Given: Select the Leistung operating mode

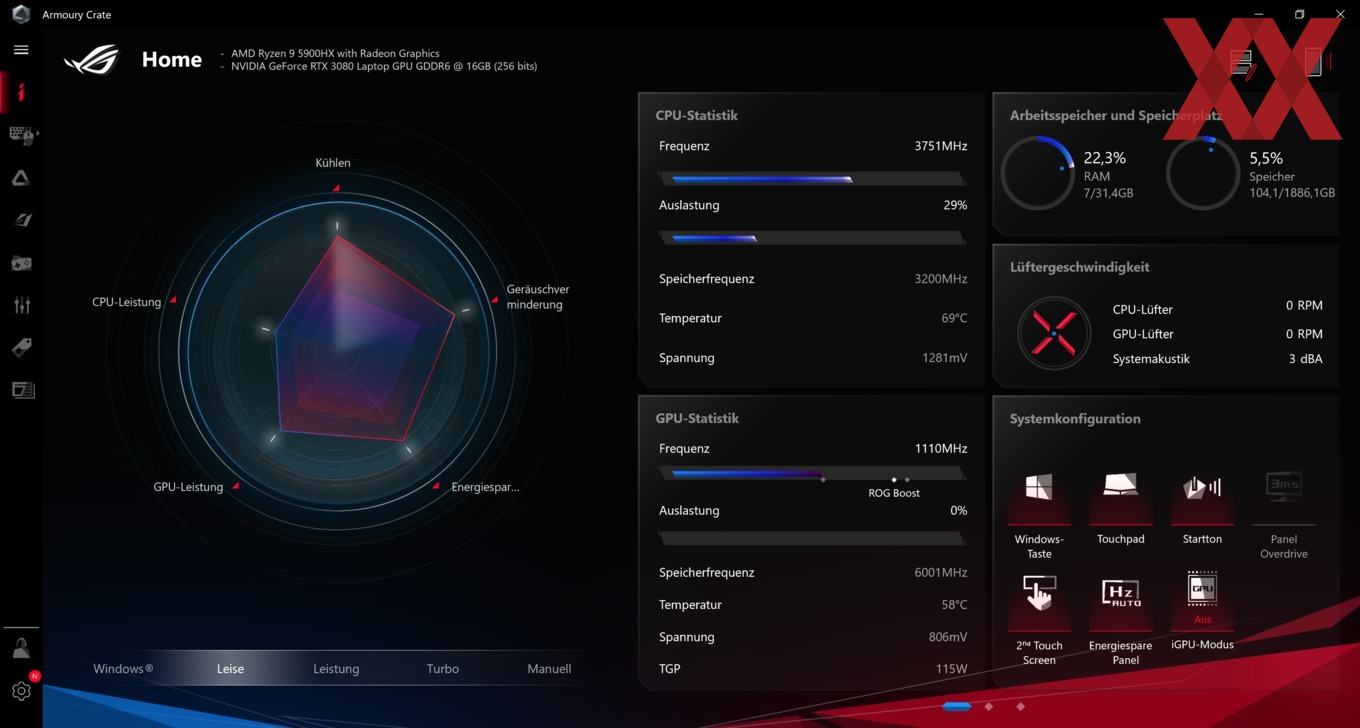Looking at the screenshot, I should pyautogui.click(x=336, y=669).
